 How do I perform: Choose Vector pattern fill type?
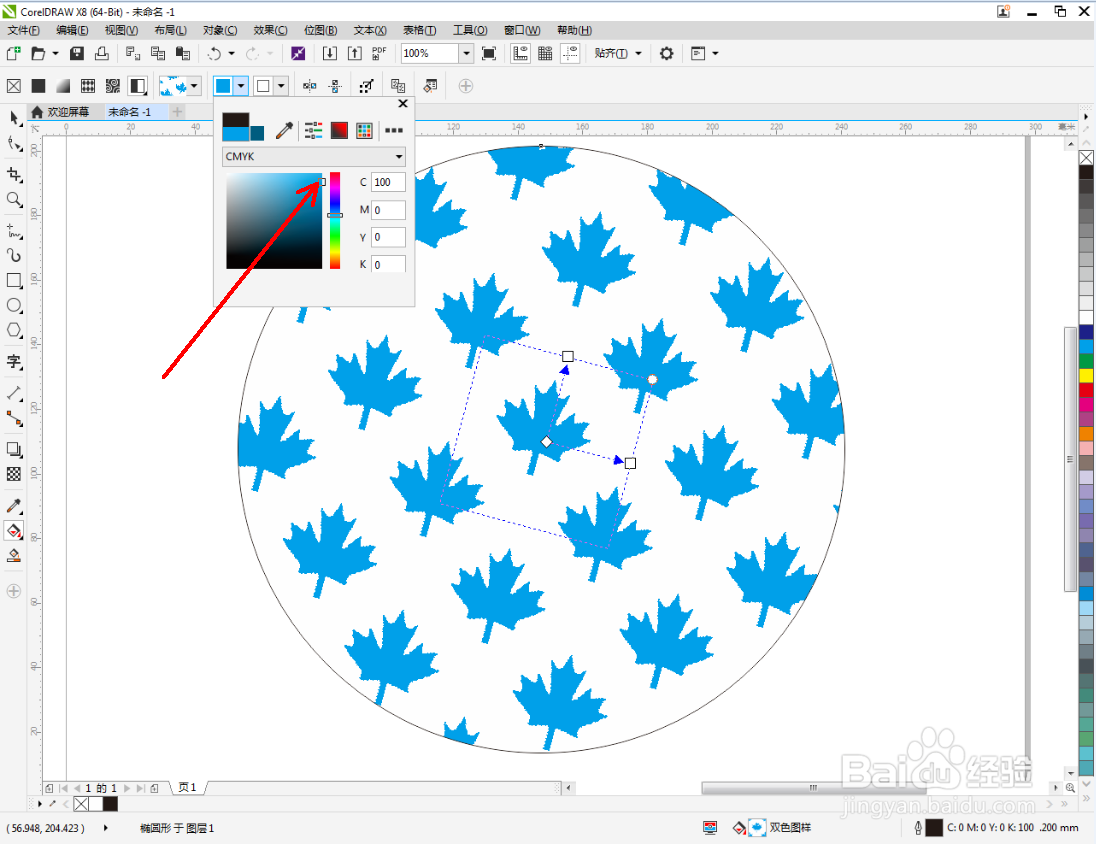[88, 86]
